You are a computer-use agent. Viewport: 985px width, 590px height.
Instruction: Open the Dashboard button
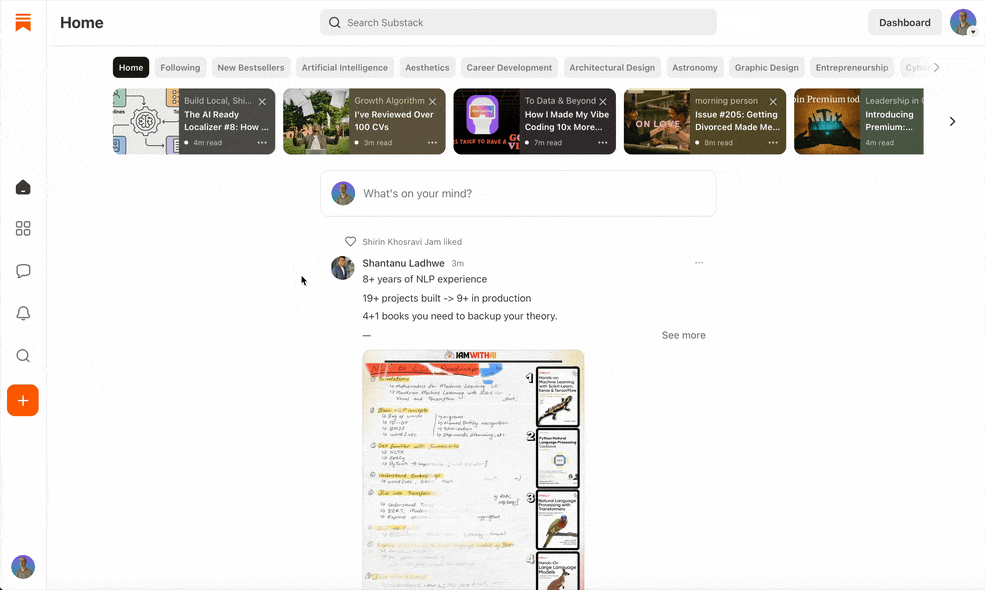coord(905,23)
